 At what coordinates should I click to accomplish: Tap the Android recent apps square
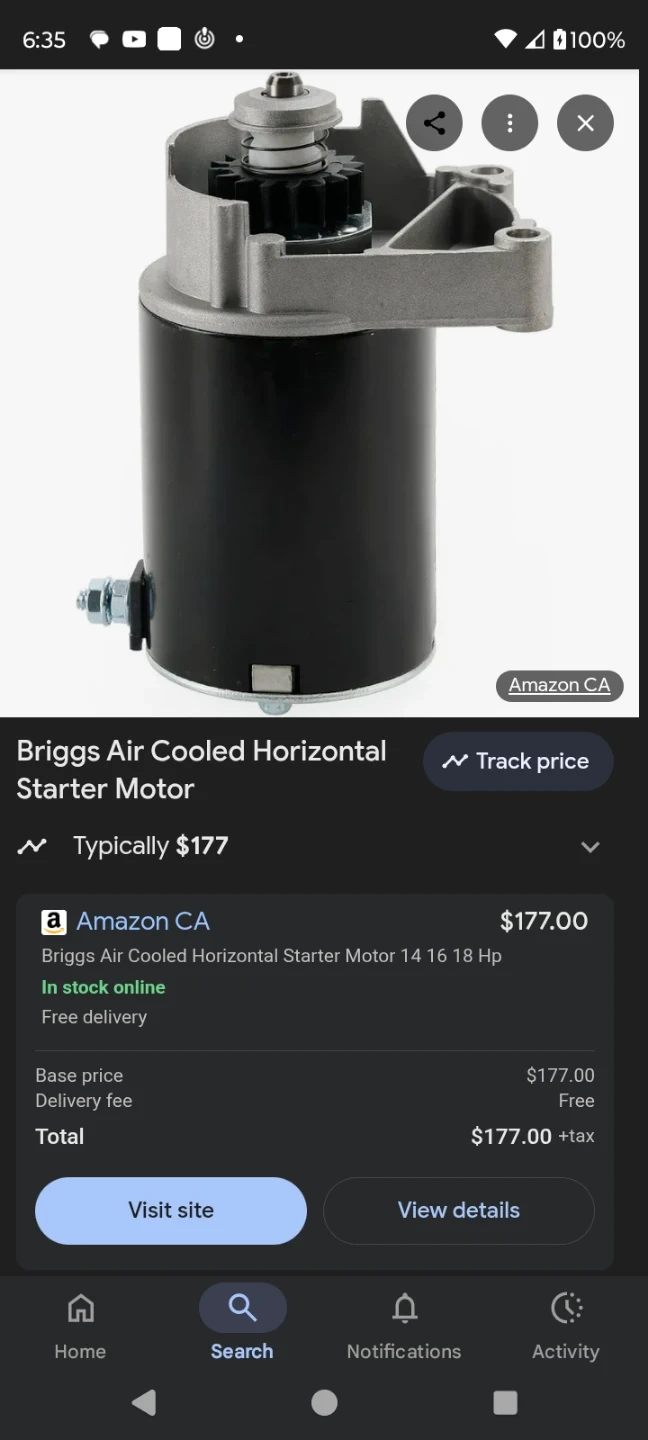pos(505,1403)
